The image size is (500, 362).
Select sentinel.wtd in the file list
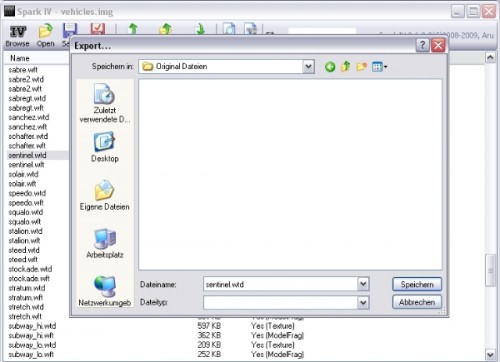tap(27, 155)
